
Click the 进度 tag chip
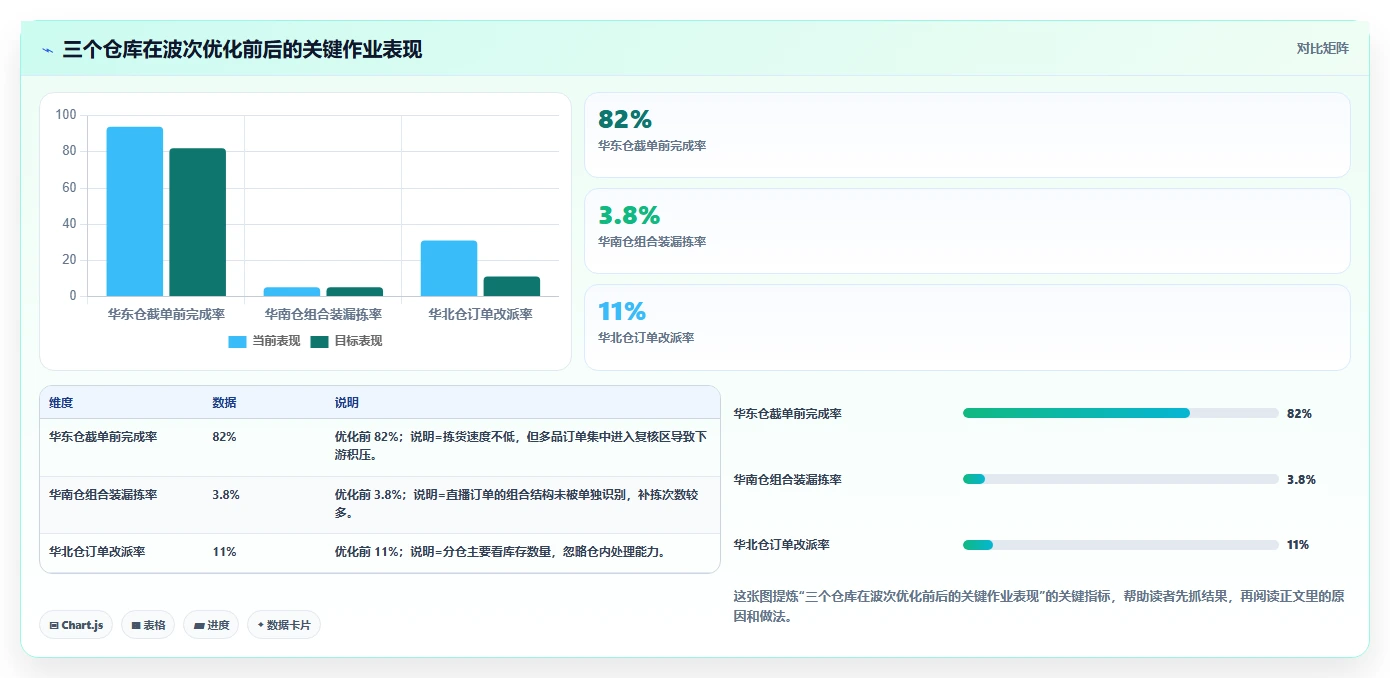pyautogui.click(x=211, y=625)
